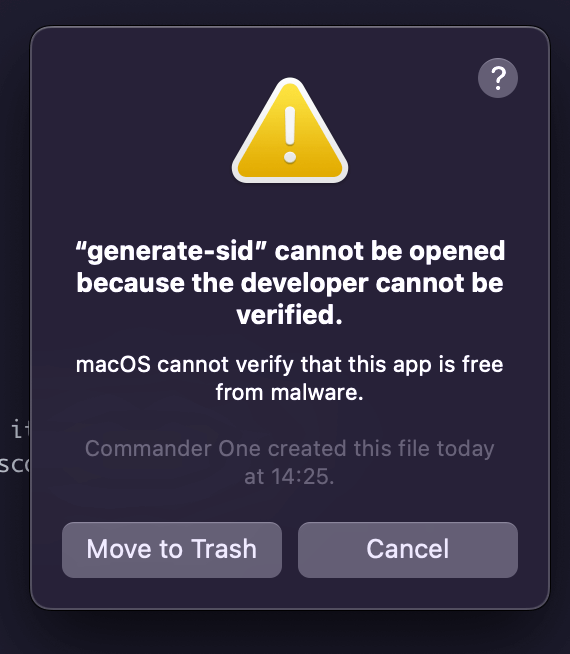This screenshot has width=570, height=654.
Task: Click the "created this file today" gray text
Action: coord(381,449)
